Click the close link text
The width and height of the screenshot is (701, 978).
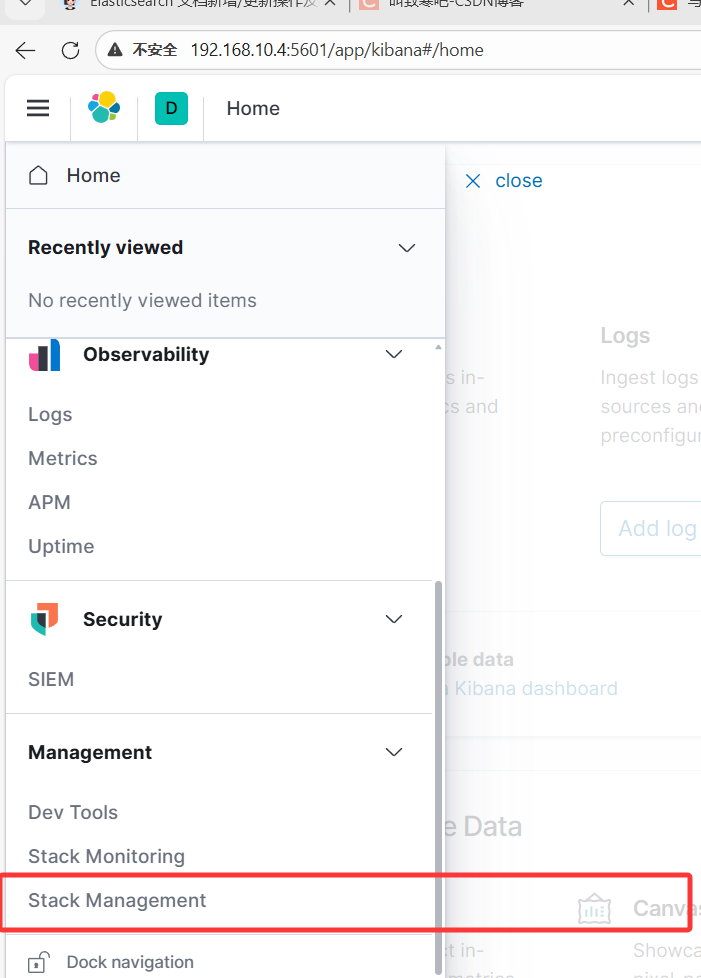pyautogui.click(x=519, y=181)
